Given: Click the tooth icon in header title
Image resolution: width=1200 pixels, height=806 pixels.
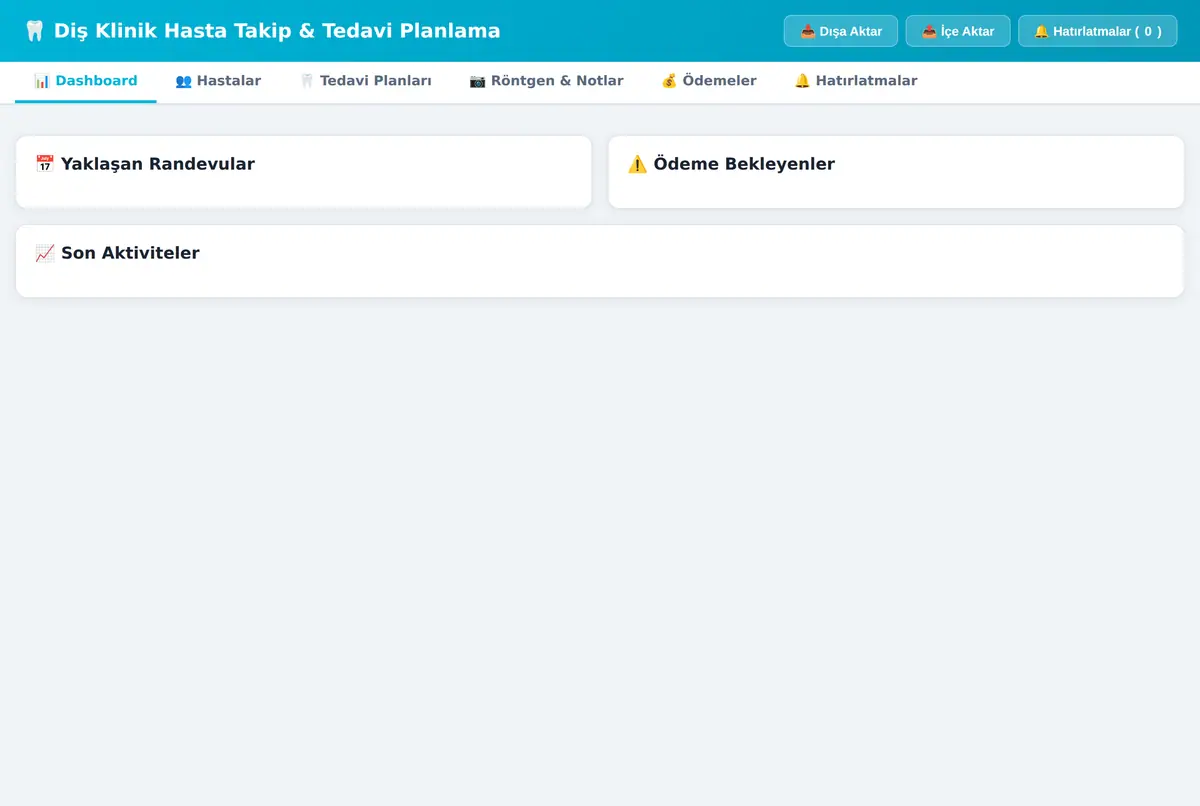Looking at the screenshot, I should pos(35,31).
